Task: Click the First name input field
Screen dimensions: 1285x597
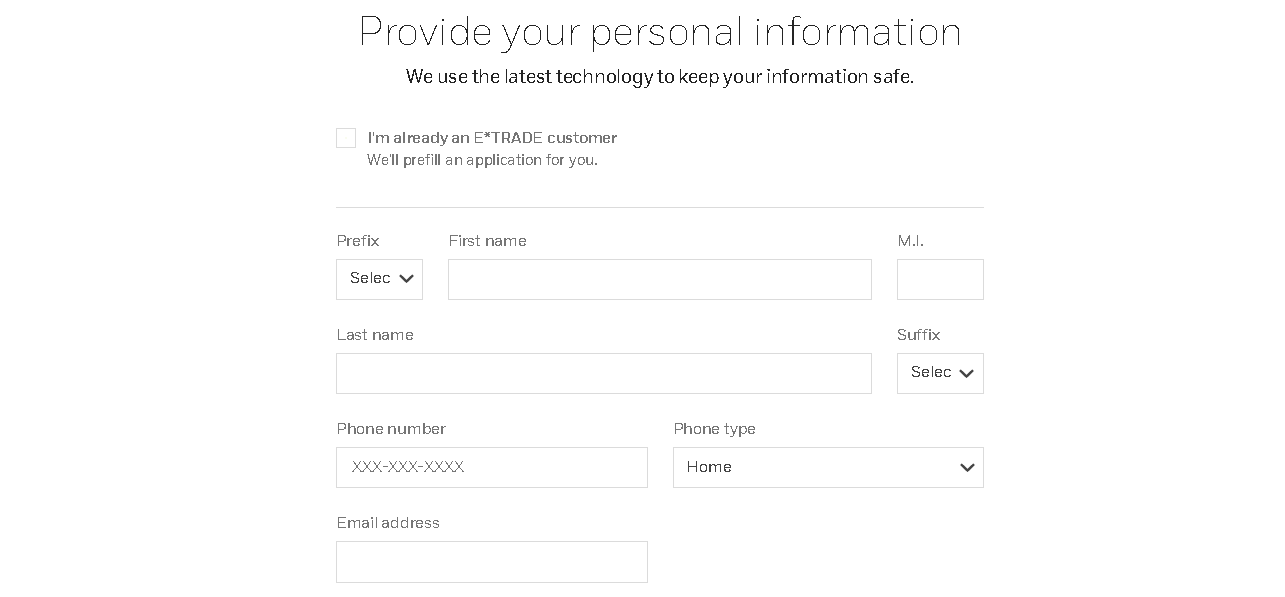Action: click(x=660, y=279)
